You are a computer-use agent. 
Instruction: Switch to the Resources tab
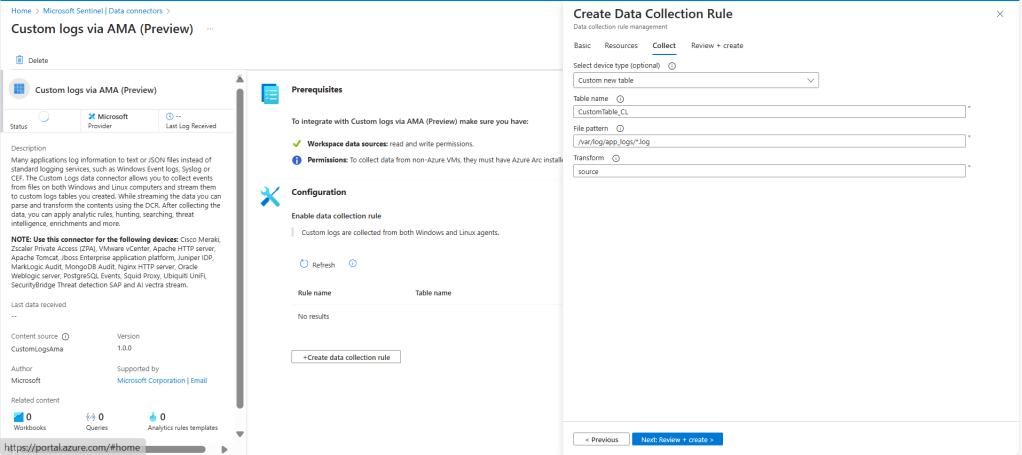[x=621, y=46]
